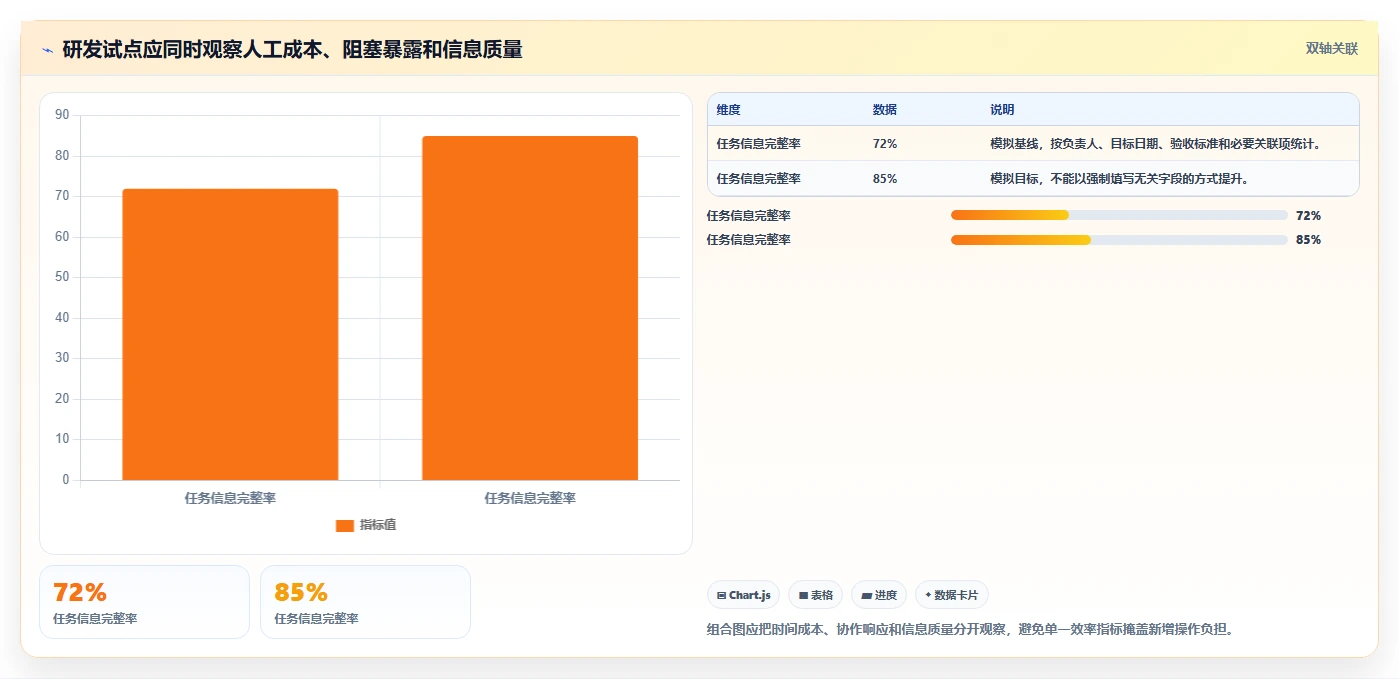The height and width of the screenshot is (679, 1399).
Task: Click the 双轴关联 badge
Action: 1332,48
